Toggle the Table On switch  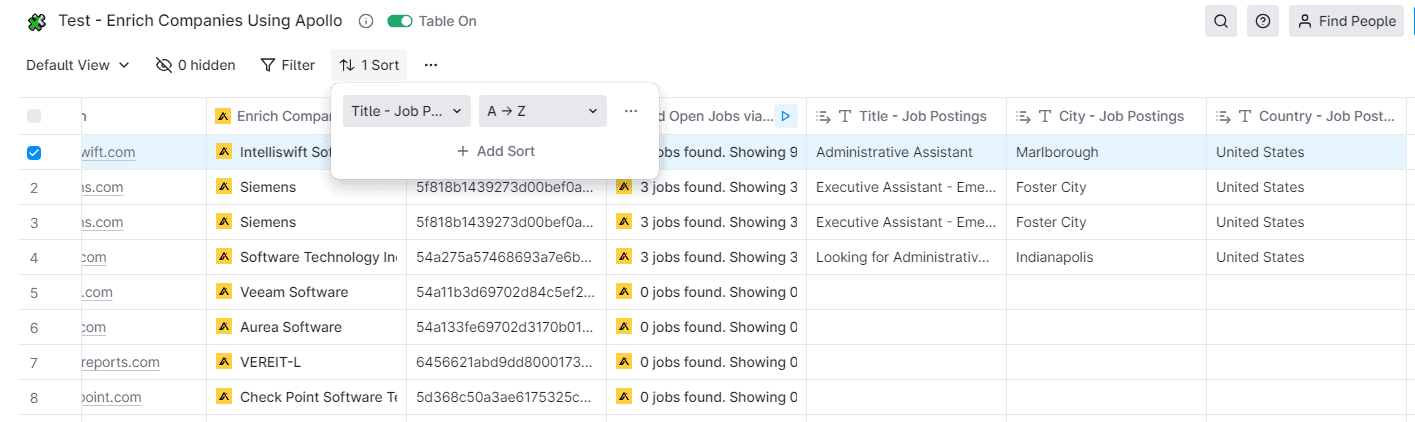pyautogui.click(x=400, y=21)
